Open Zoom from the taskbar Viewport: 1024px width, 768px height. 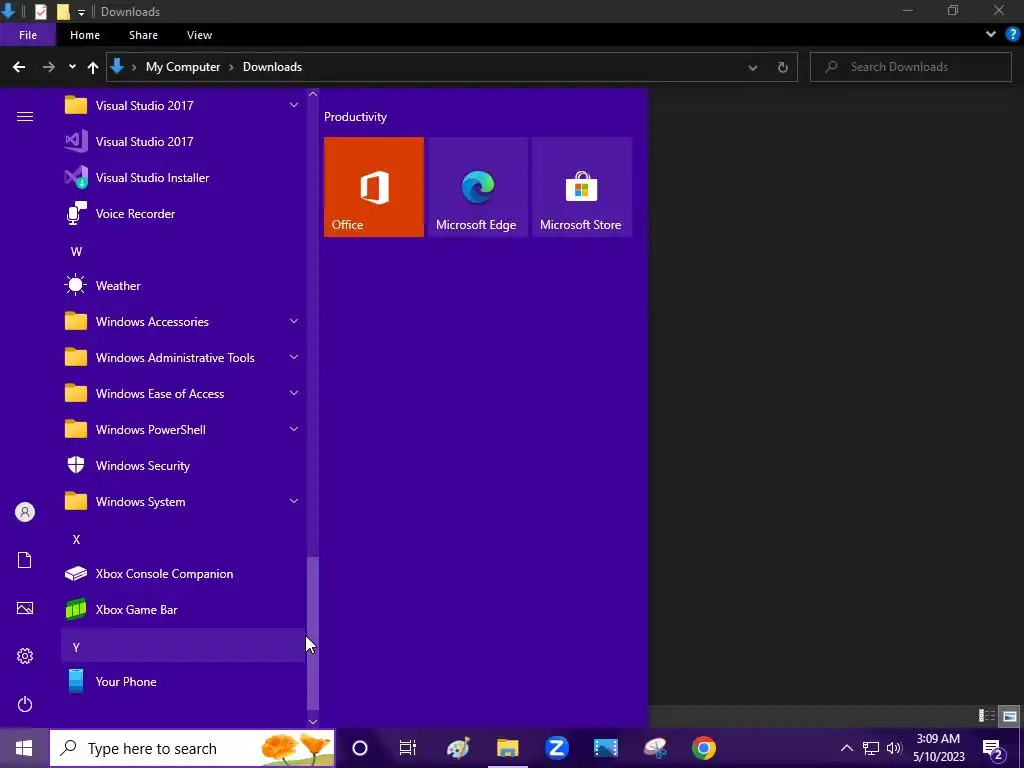click(x=556, y=748)
